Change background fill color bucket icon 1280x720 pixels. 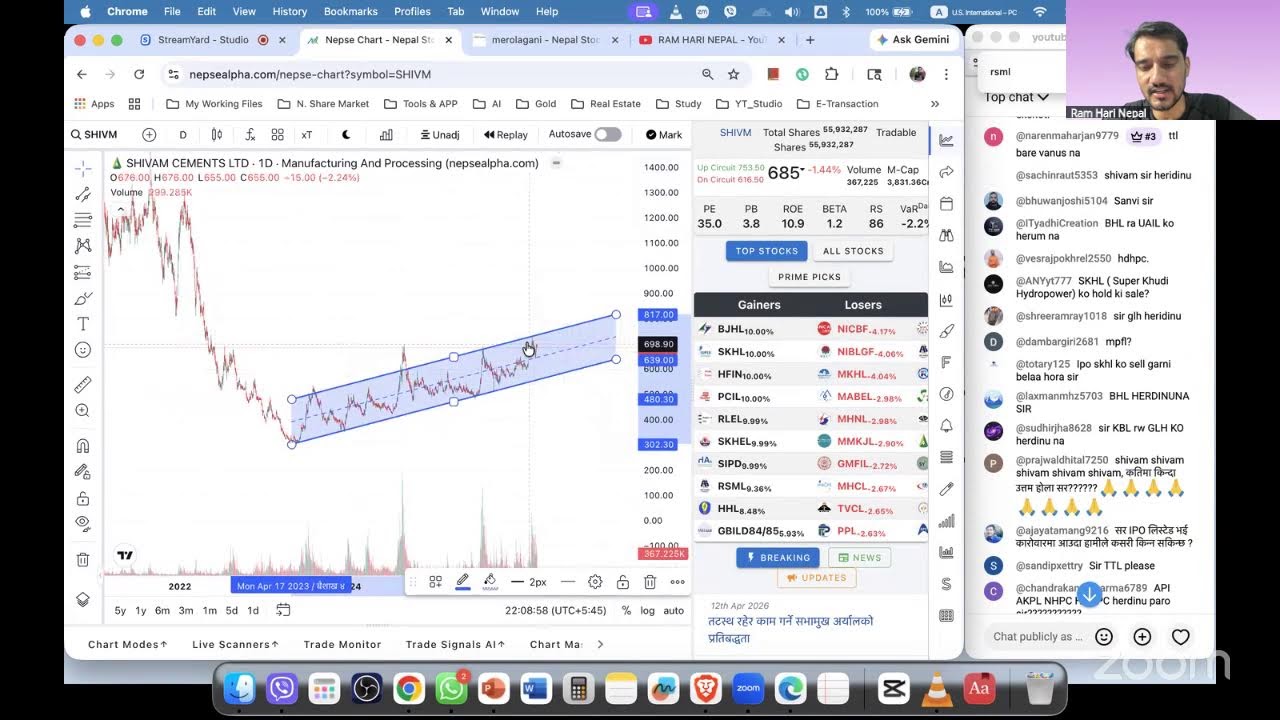[x=490, y=581]
